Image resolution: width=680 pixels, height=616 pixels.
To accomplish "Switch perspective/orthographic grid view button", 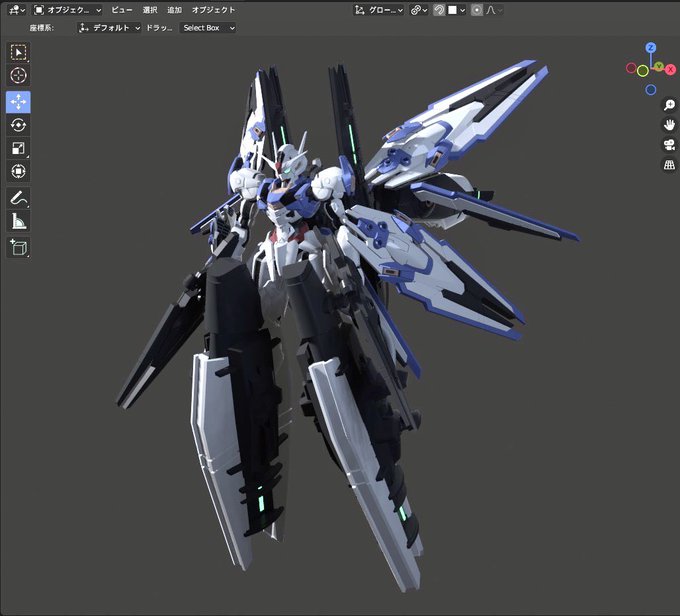I will tap(669, 164).
